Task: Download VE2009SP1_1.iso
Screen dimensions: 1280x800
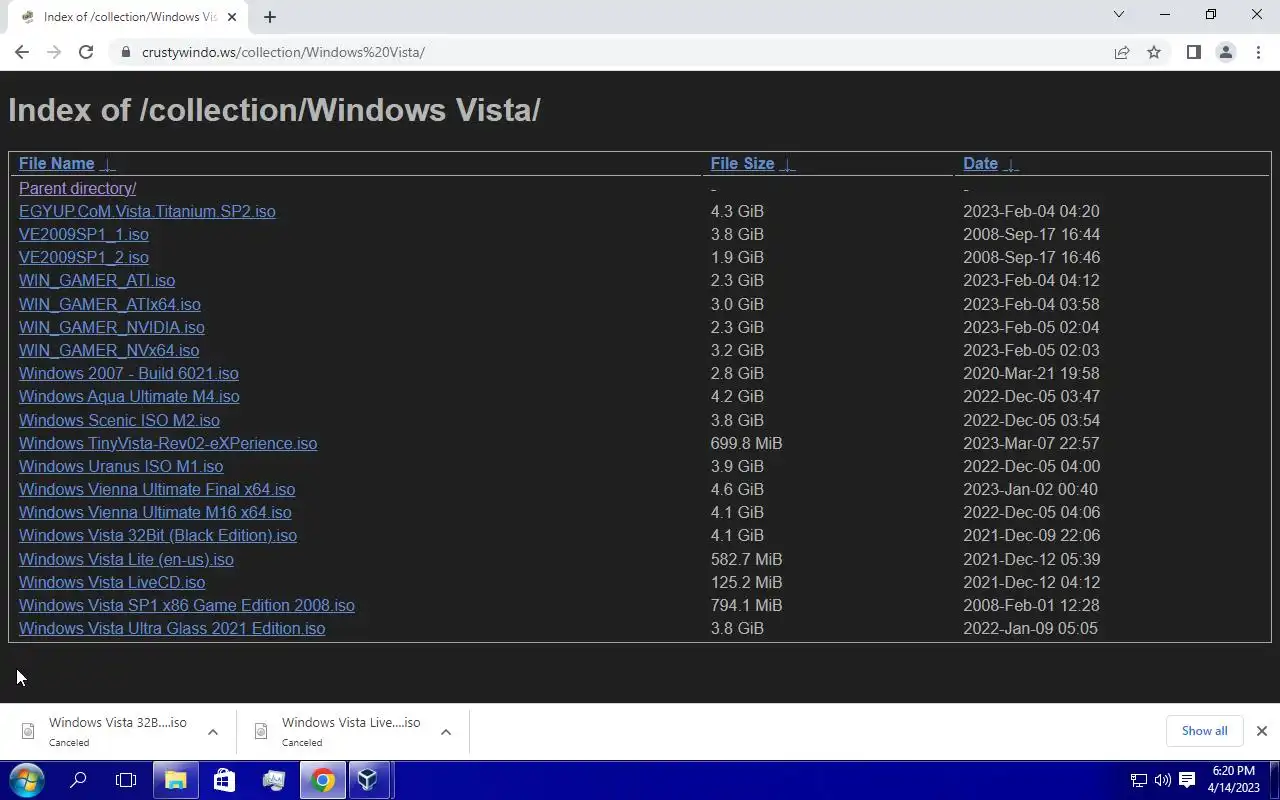Action: (x=83, y=234)
